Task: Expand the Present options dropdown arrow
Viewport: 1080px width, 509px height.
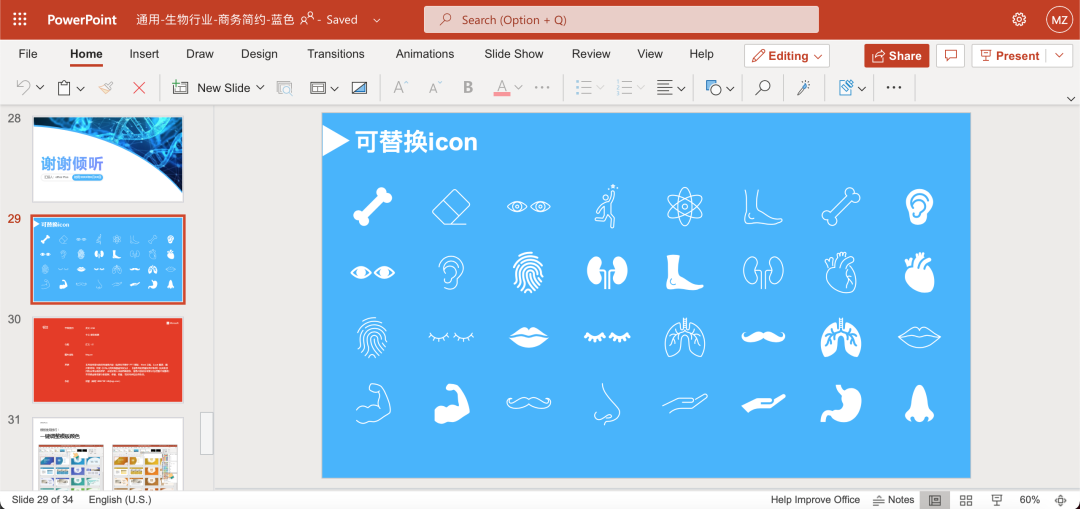Action: tap(1059, 56)
